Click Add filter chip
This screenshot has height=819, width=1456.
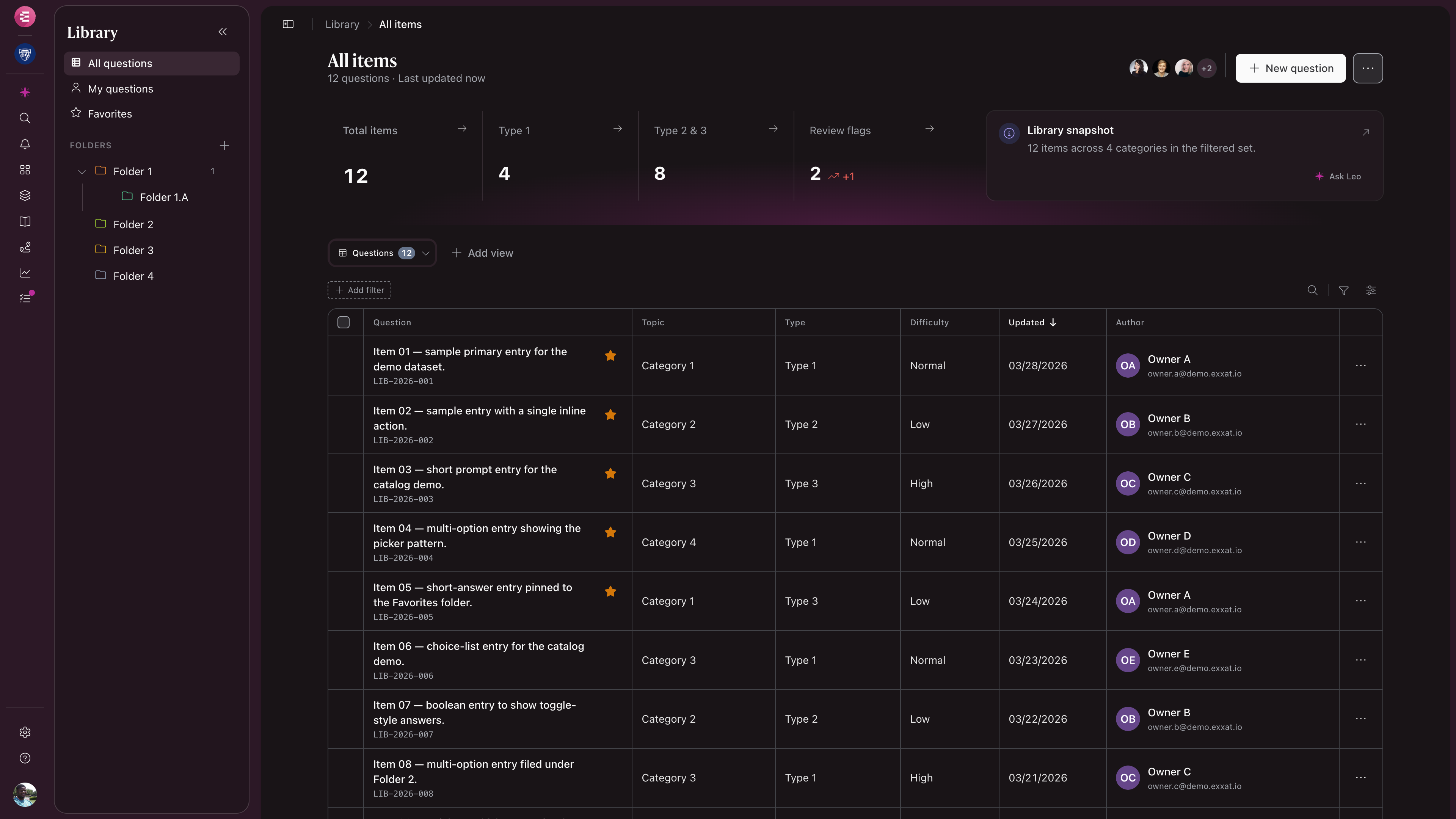click(x=359, y=290)
